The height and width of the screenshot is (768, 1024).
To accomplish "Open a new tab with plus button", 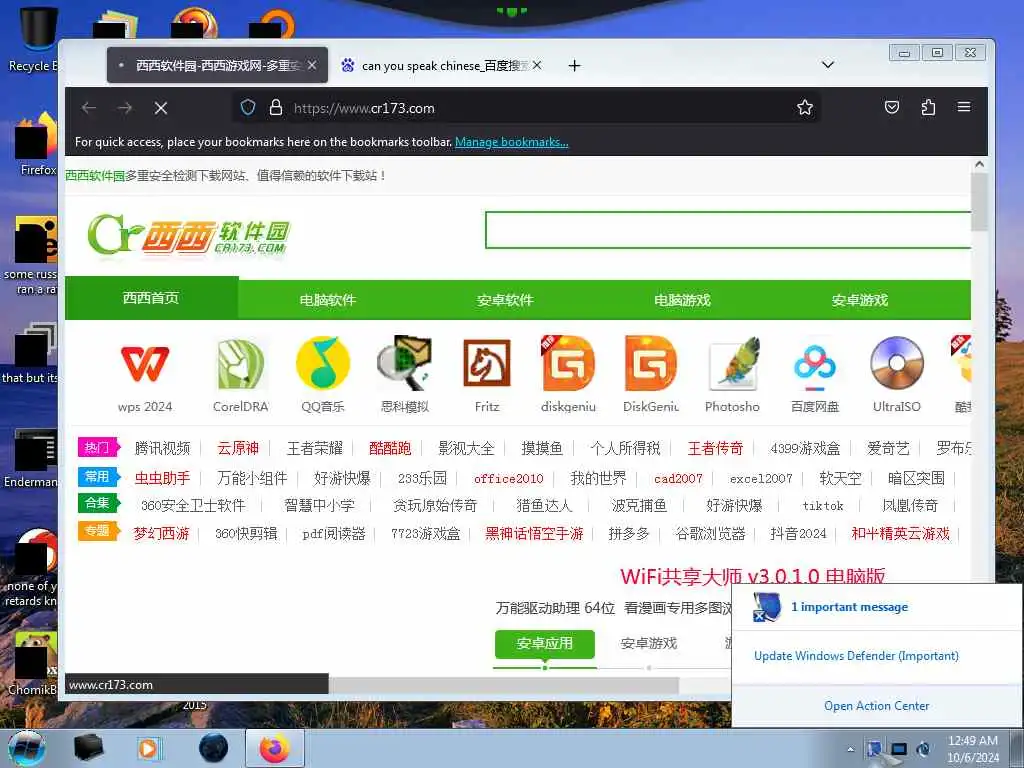I will coord(574,65).
